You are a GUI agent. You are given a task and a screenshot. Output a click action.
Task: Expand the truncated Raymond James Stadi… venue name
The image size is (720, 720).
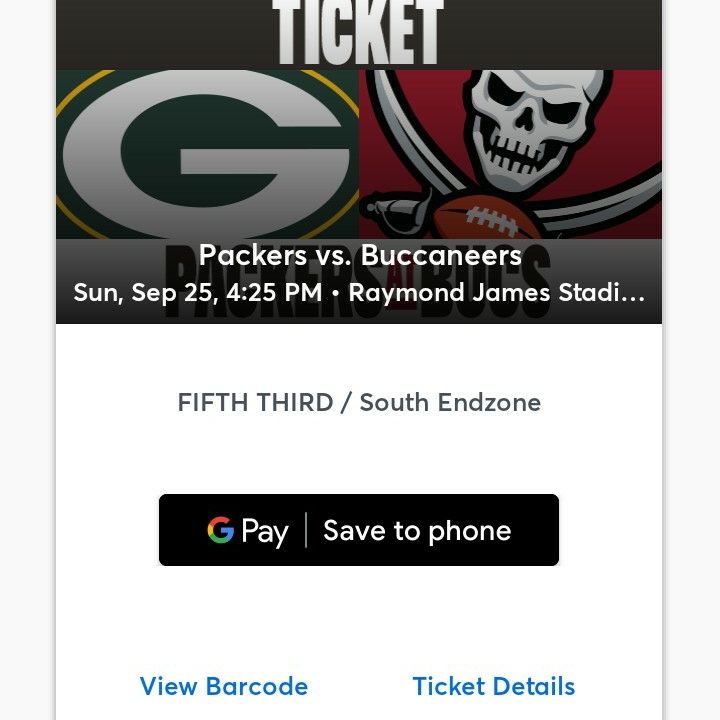point(496,292)
